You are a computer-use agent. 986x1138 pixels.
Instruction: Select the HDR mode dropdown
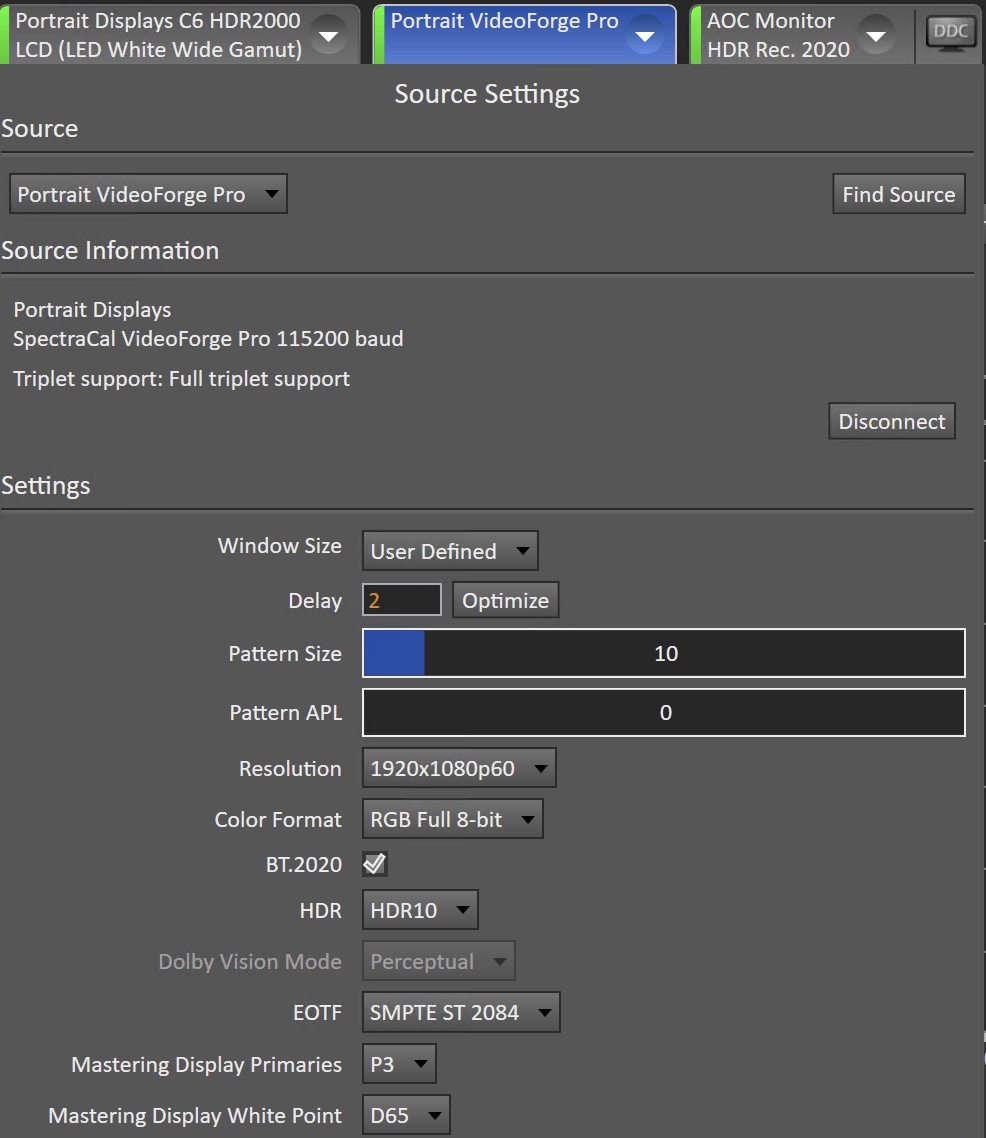pos(420,909)
